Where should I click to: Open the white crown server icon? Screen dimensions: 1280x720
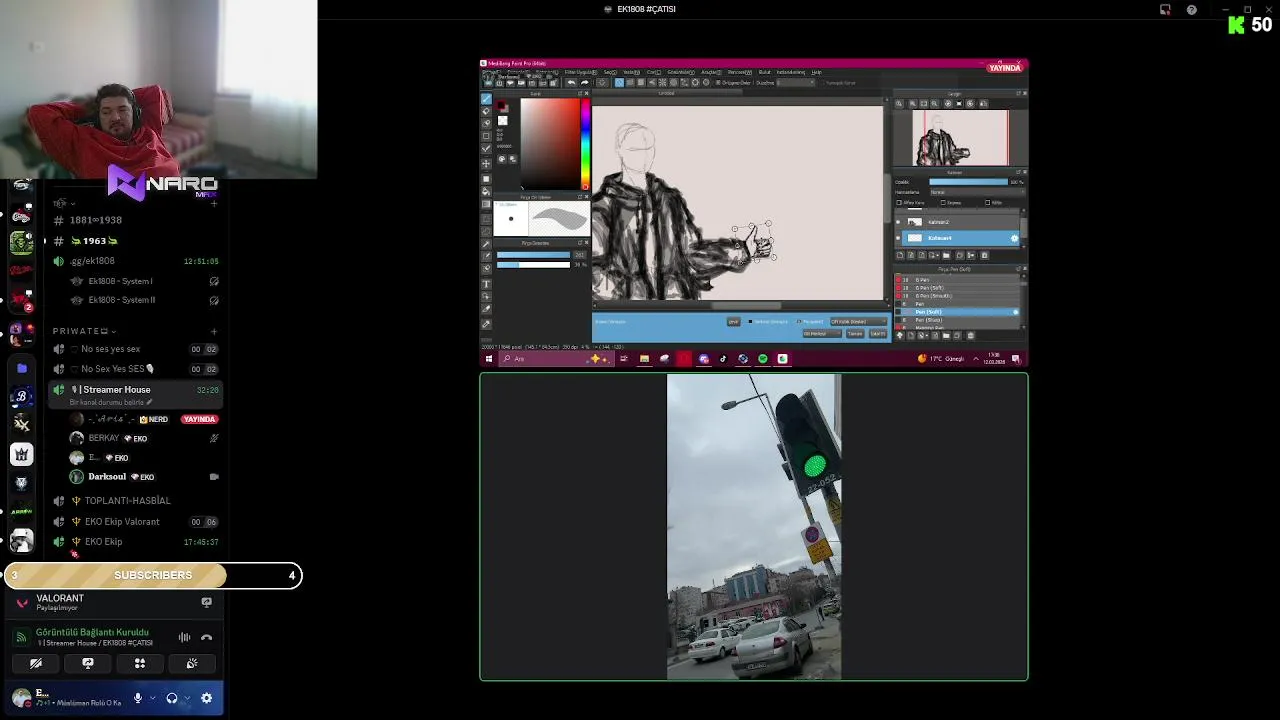pos(22,455)
